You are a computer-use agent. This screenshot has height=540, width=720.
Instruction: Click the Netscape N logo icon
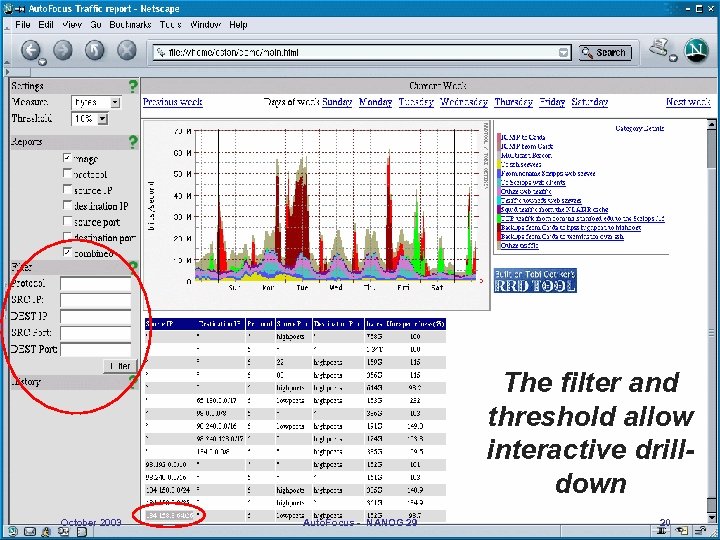(696, 50)
